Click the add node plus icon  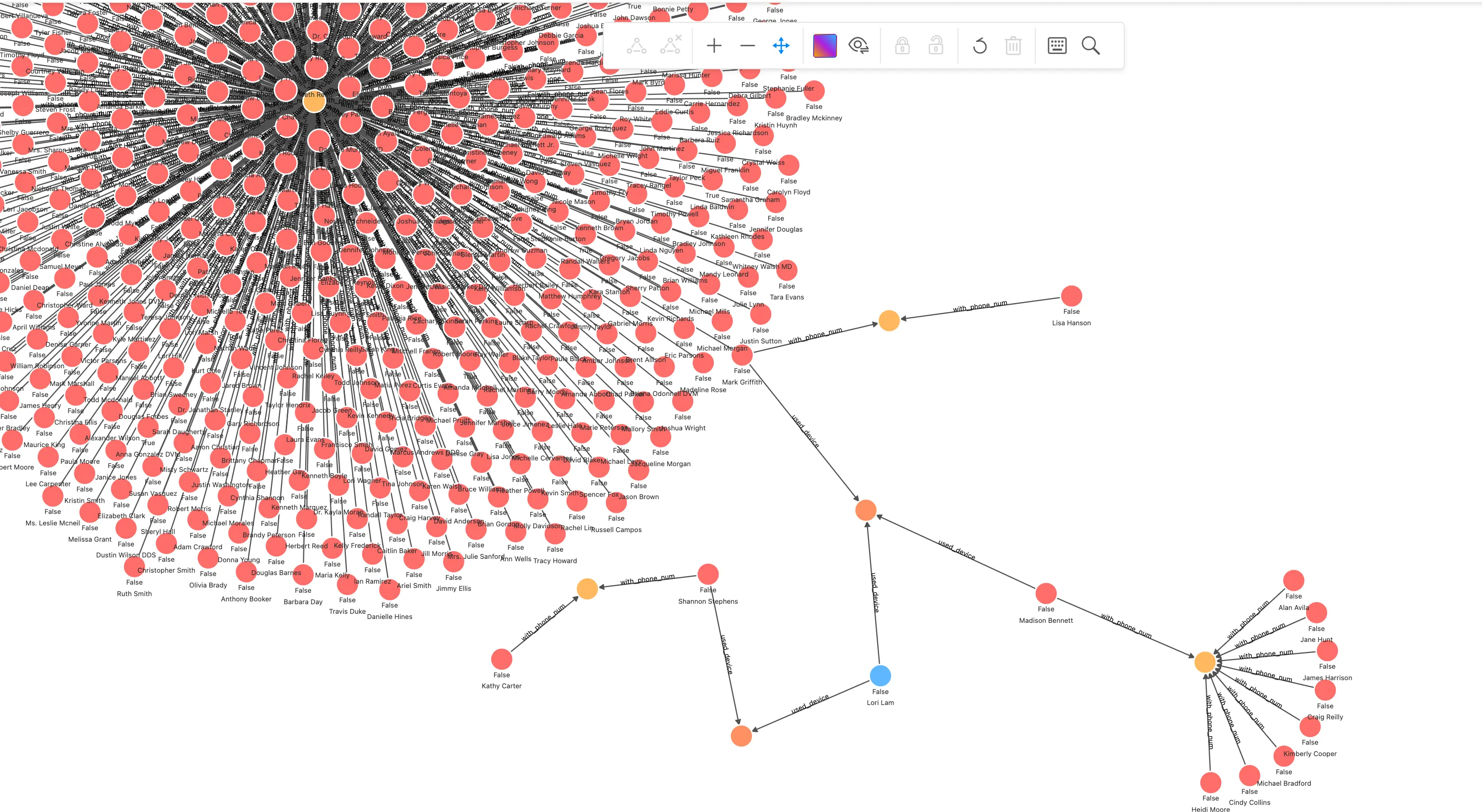[x=713, y=45]
